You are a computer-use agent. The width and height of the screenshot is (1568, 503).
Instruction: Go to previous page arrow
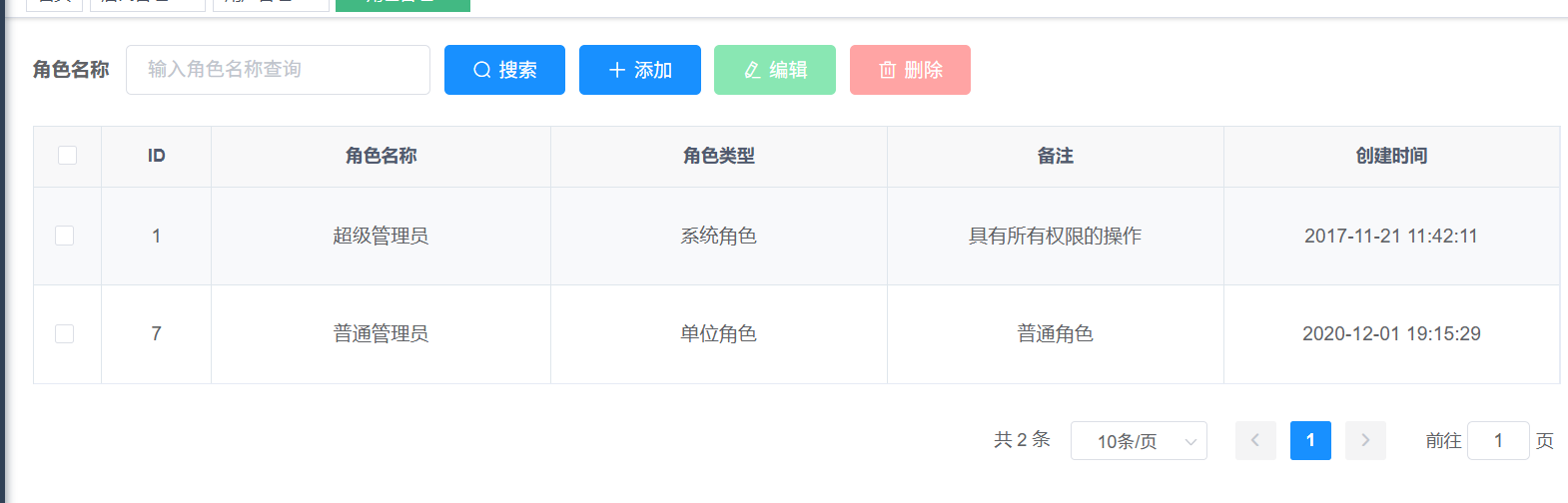click(x=1255, y=440)
